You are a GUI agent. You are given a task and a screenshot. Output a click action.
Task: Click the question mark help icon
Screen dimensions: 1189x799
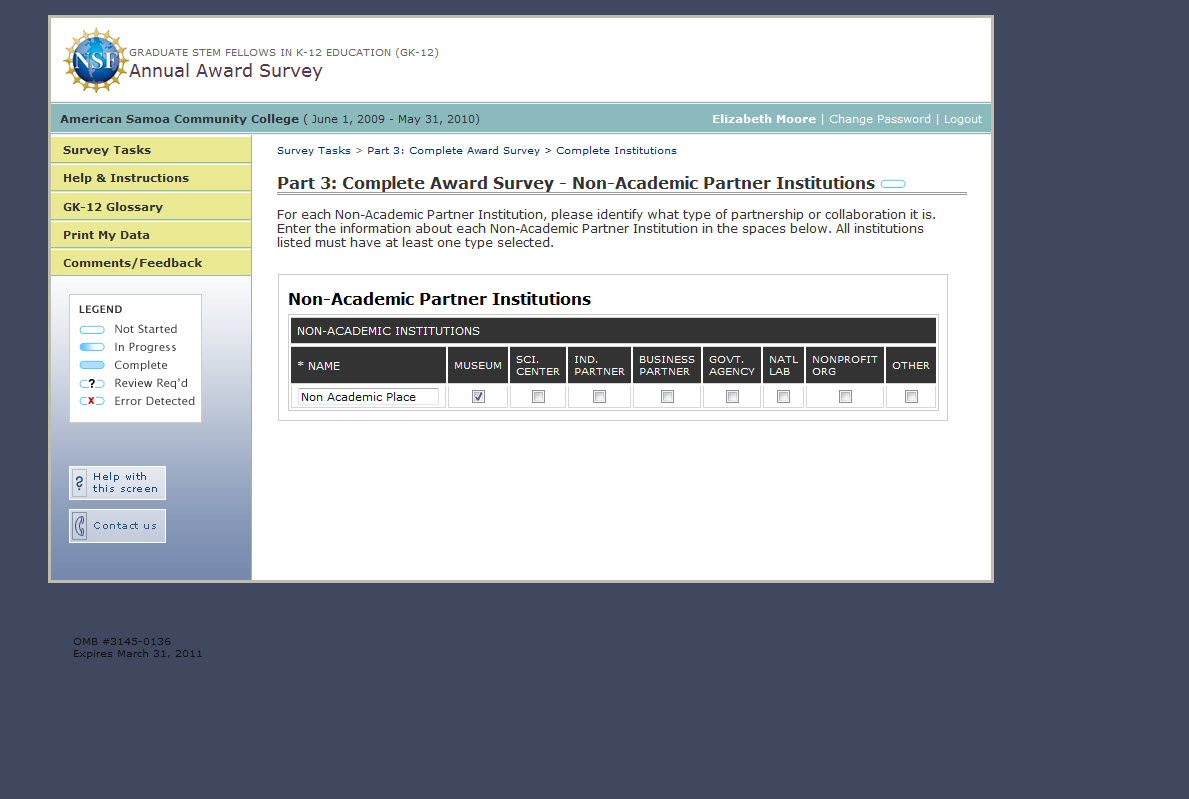[x=80, y=483]
